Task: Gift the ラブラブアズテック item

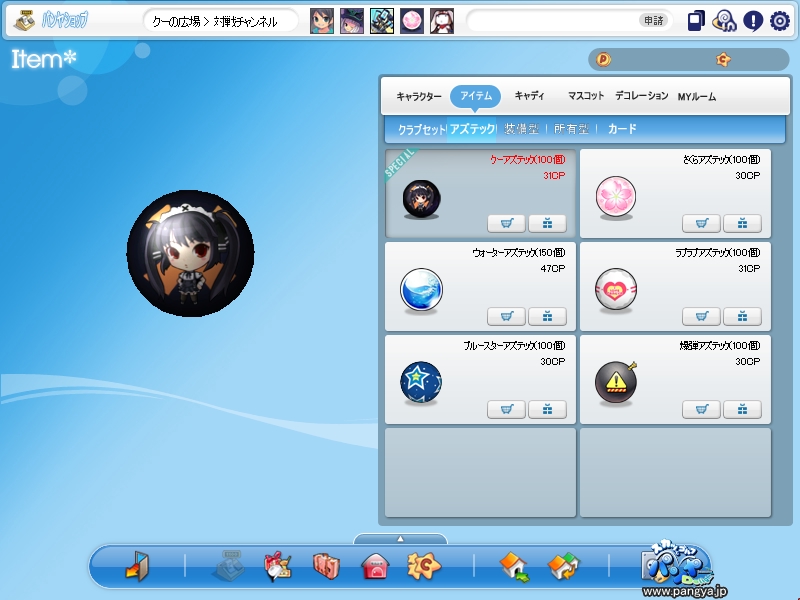Action: click(x=742, y=316)
